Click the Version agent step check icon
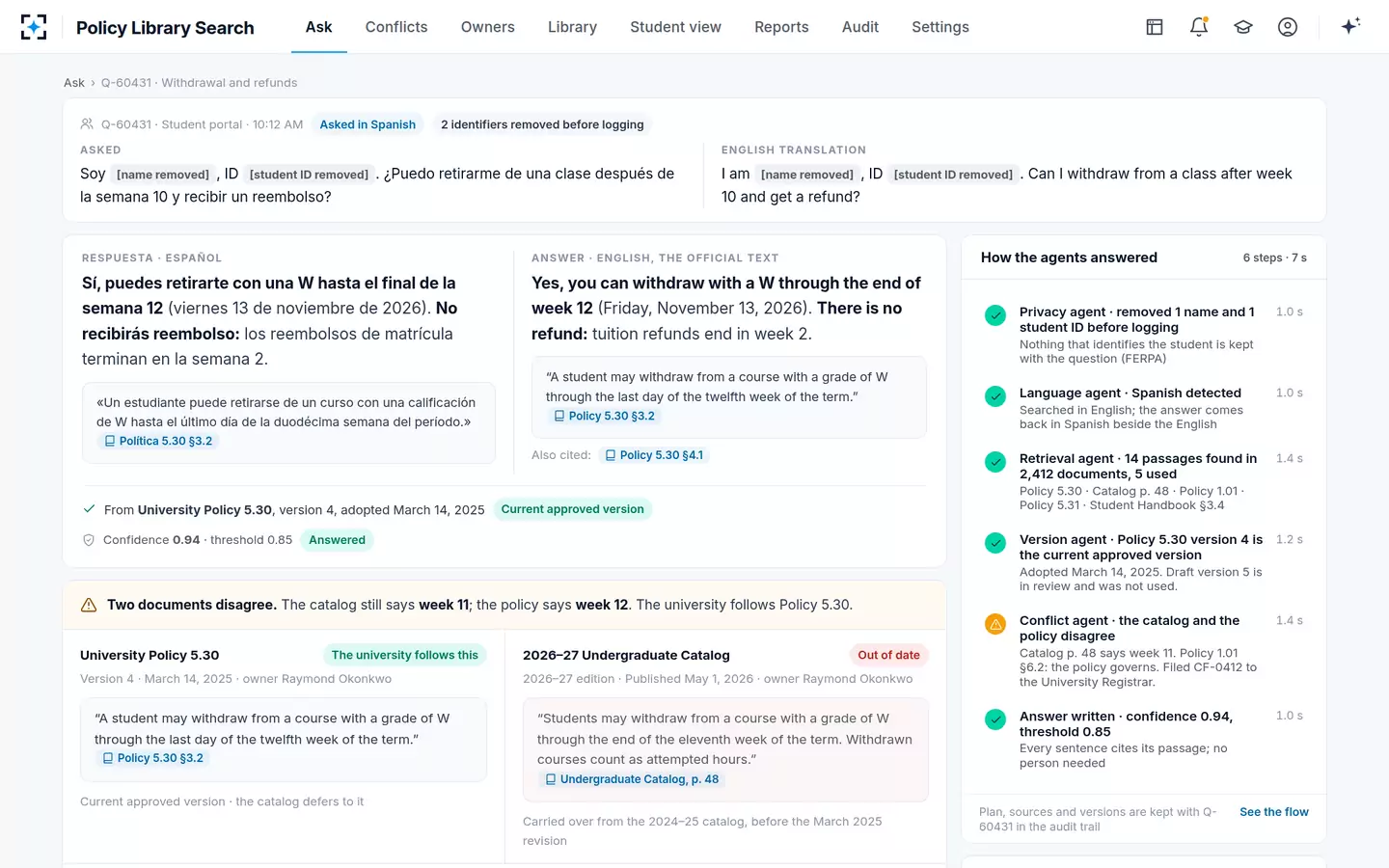The width and height of the screenshot is (1389, 868). coord(995,543)
